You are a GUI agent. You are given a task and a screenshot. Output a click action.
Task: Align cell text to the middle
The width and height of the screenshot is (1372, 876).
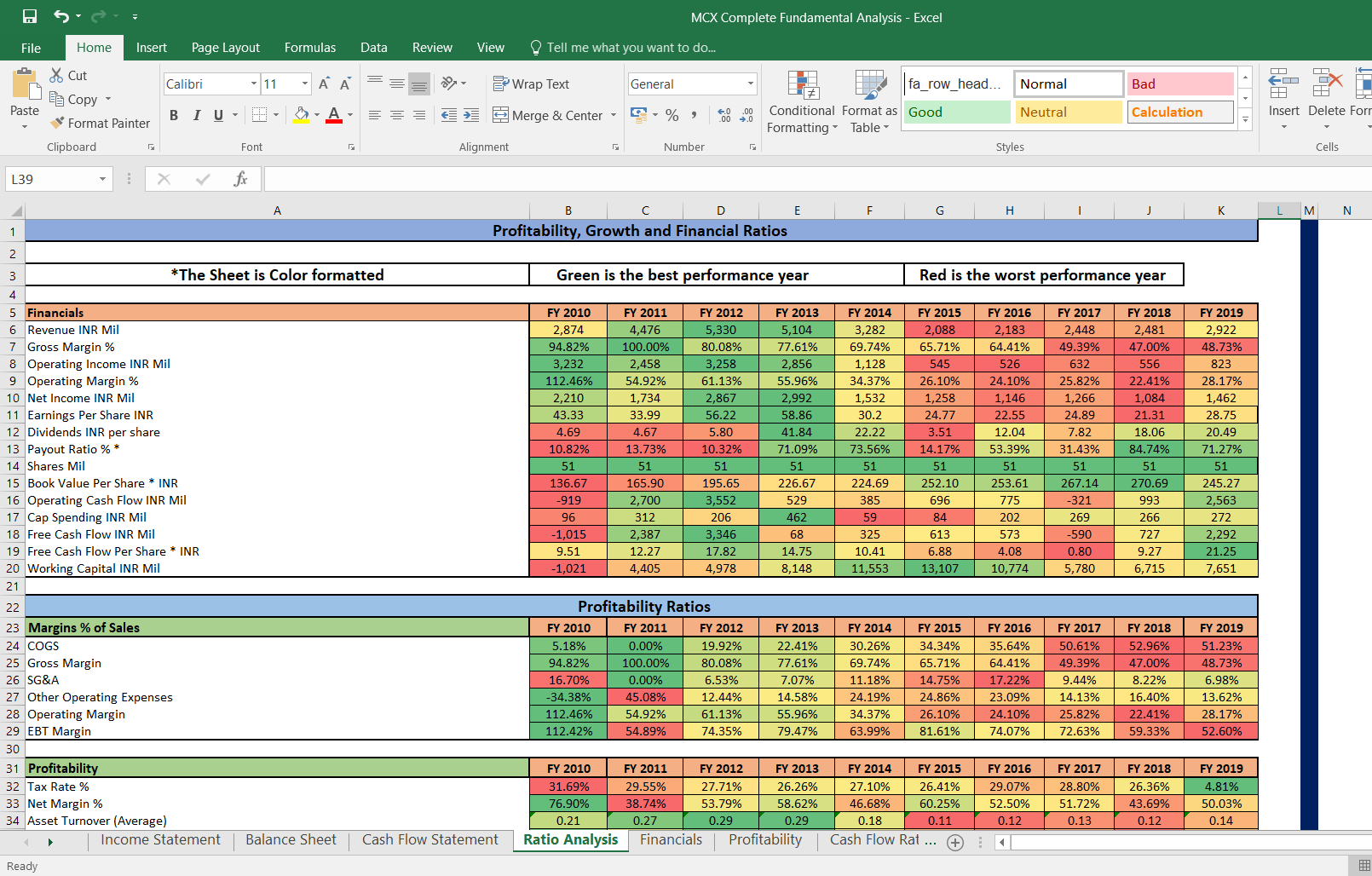point(396,84)
